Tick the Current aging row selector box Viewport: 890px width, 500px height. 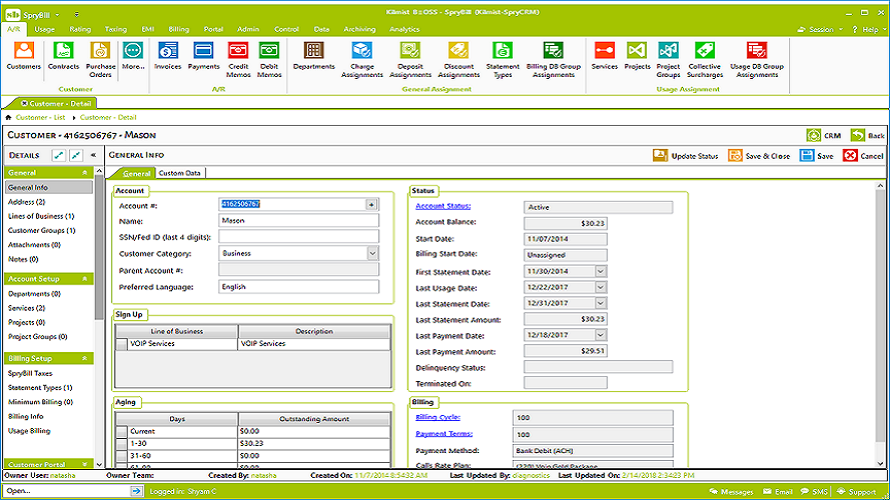pos(121,431)
